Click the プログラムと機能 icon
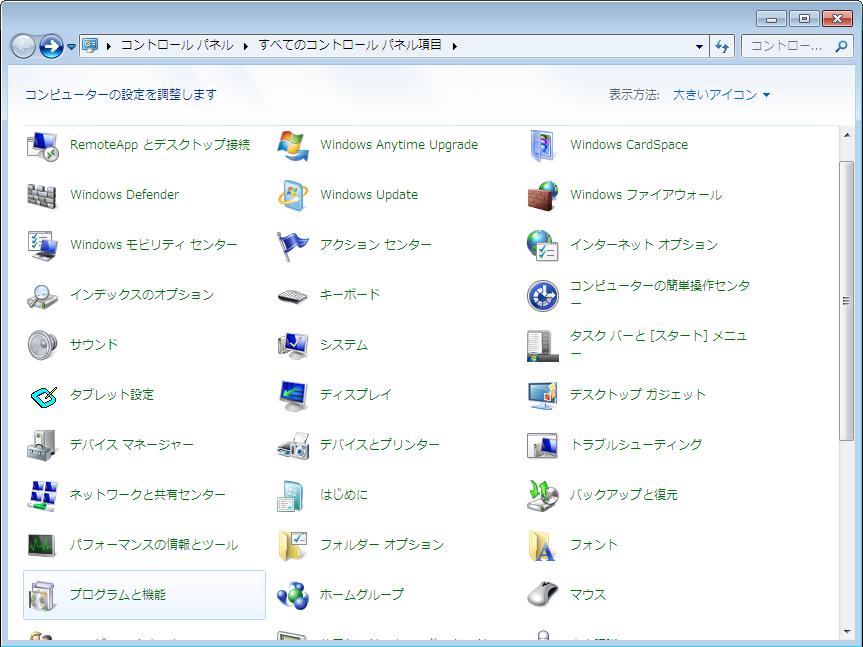 click(42, 596)
